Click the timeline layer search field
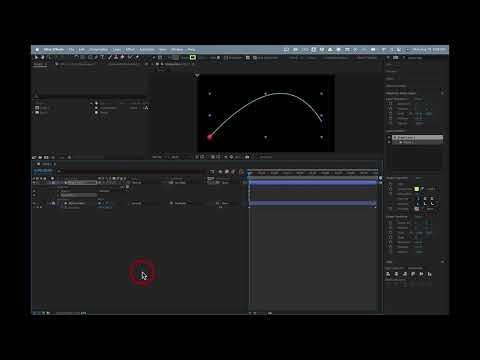 click(x=132, y=171)
